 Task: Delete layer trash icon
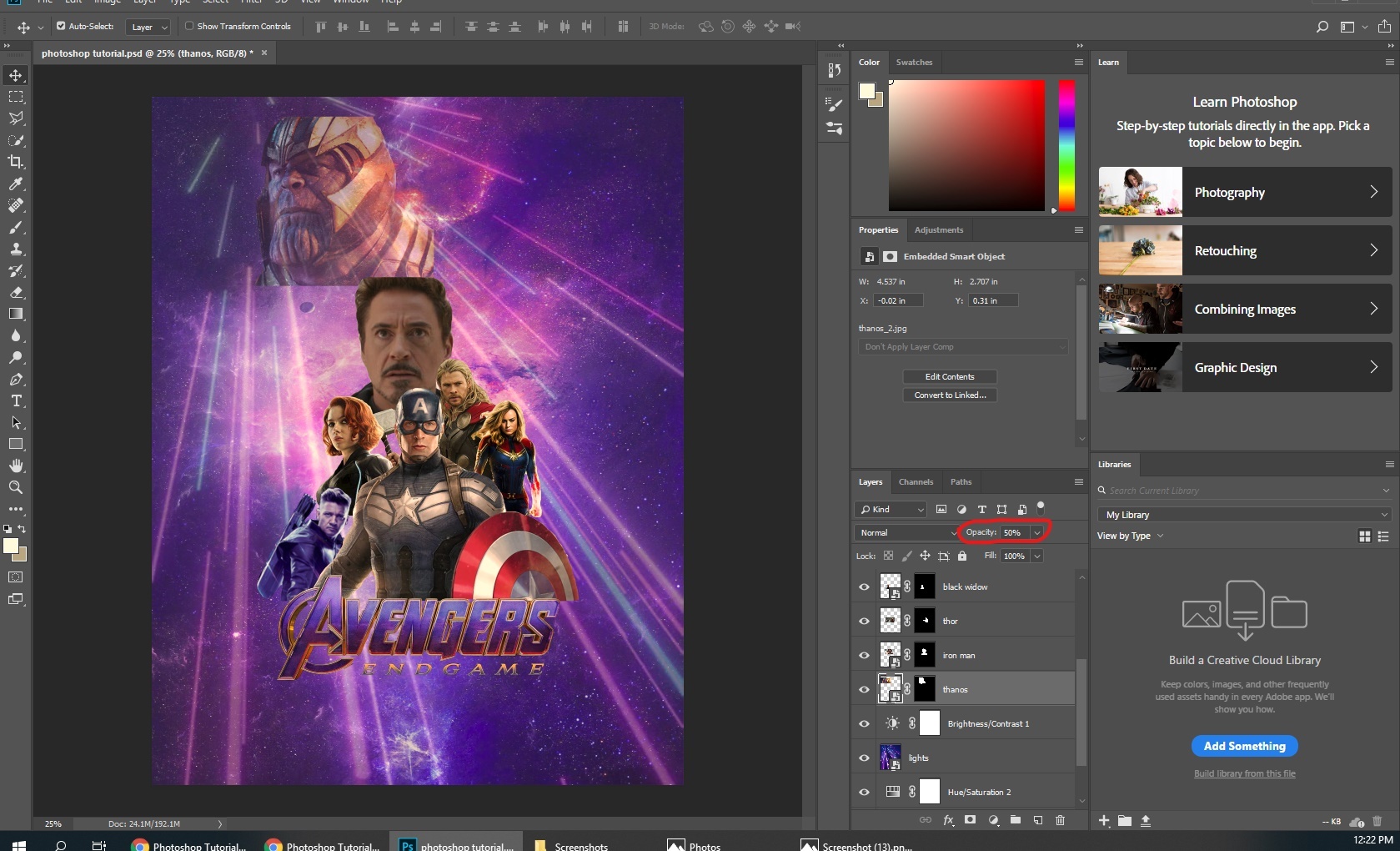[1061, 820]
